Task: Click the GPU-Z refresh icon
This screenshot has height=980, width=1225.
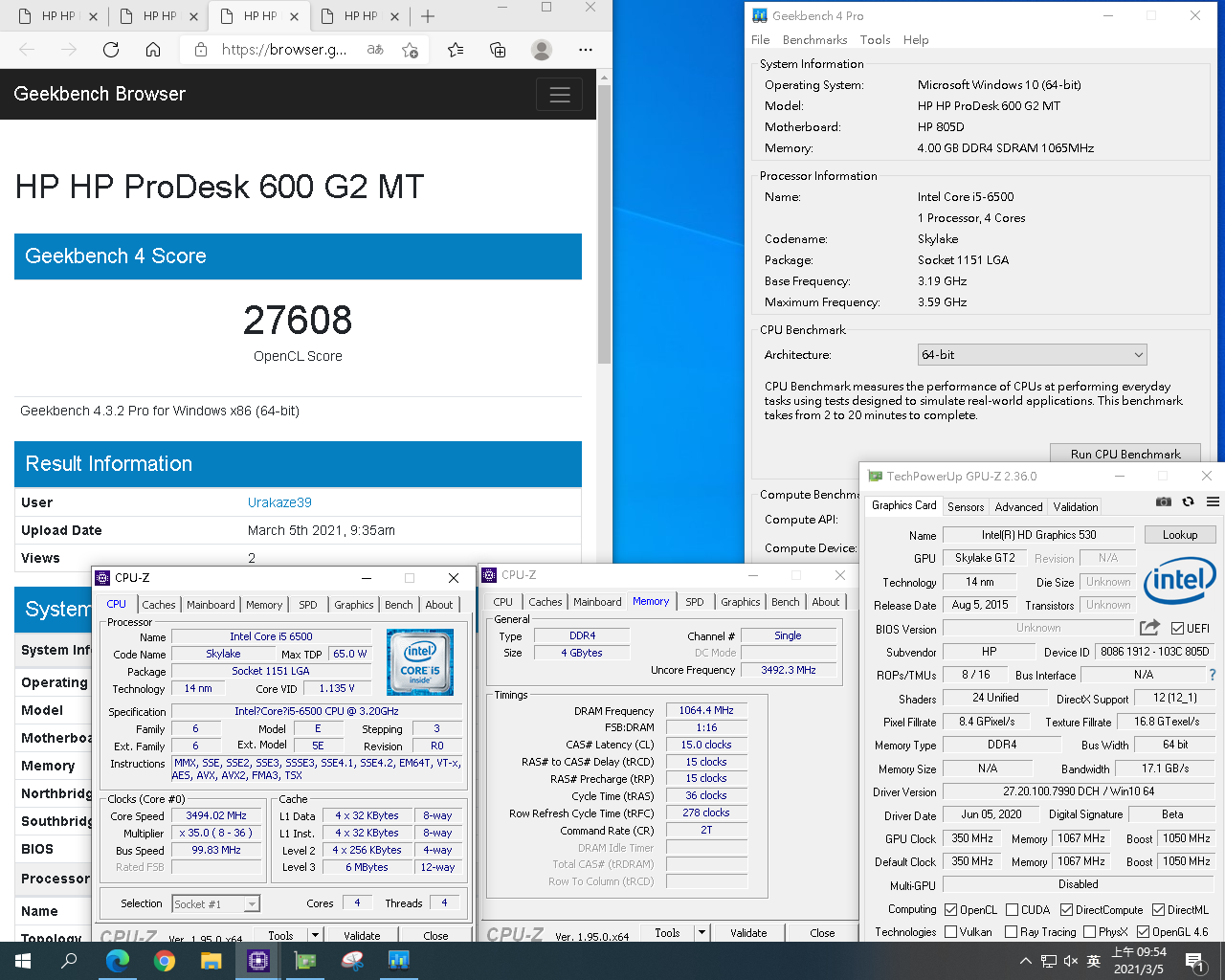Action: (1189, 501)
